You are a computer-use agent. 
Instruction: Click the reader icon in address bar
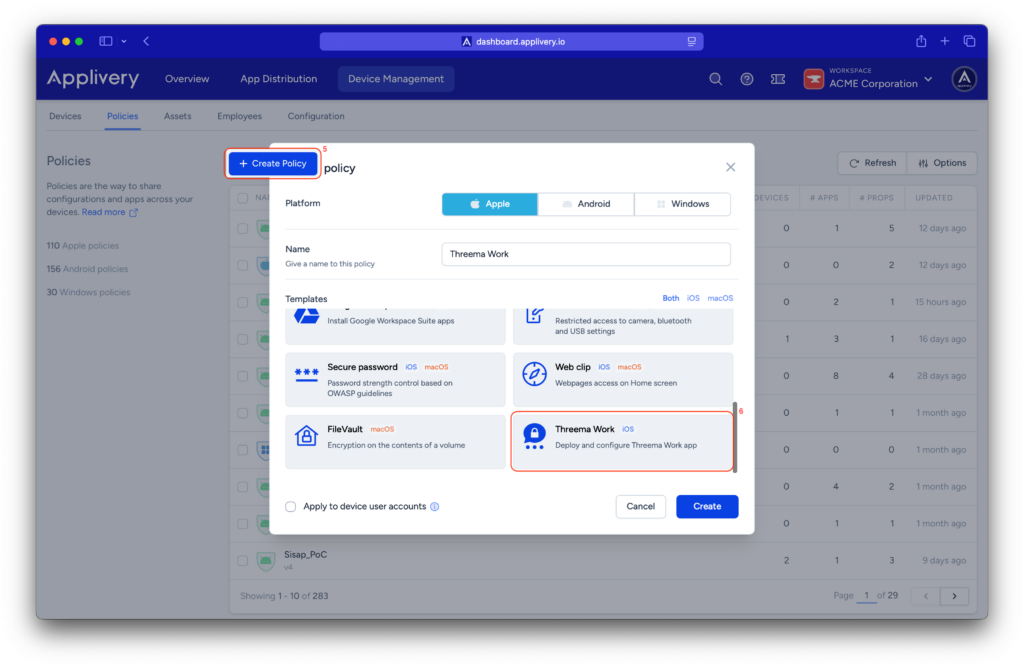(x=691, y=41)
